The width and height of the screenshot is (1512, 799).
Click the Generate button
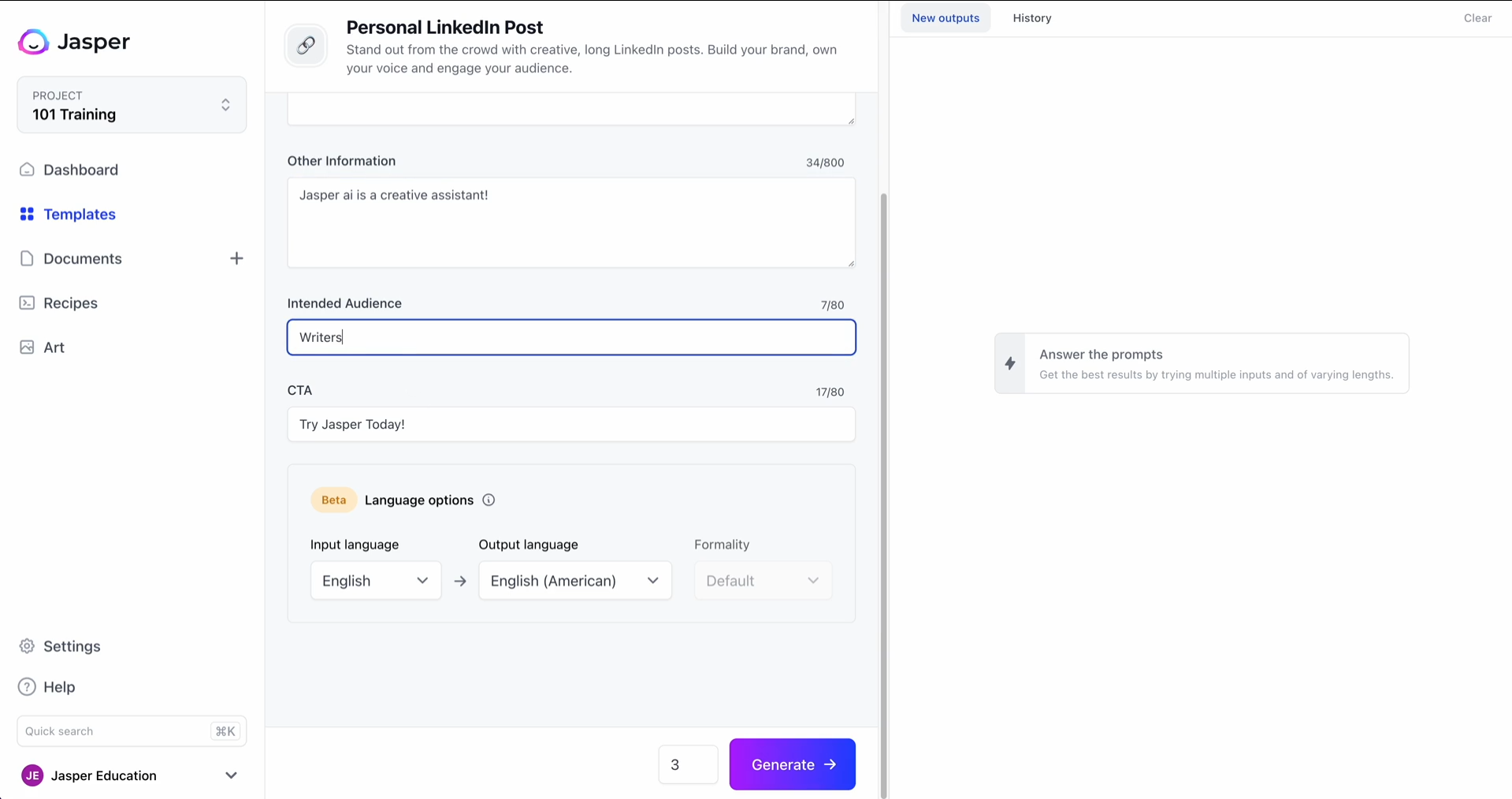pyautogui.click(x=793, y=764)
